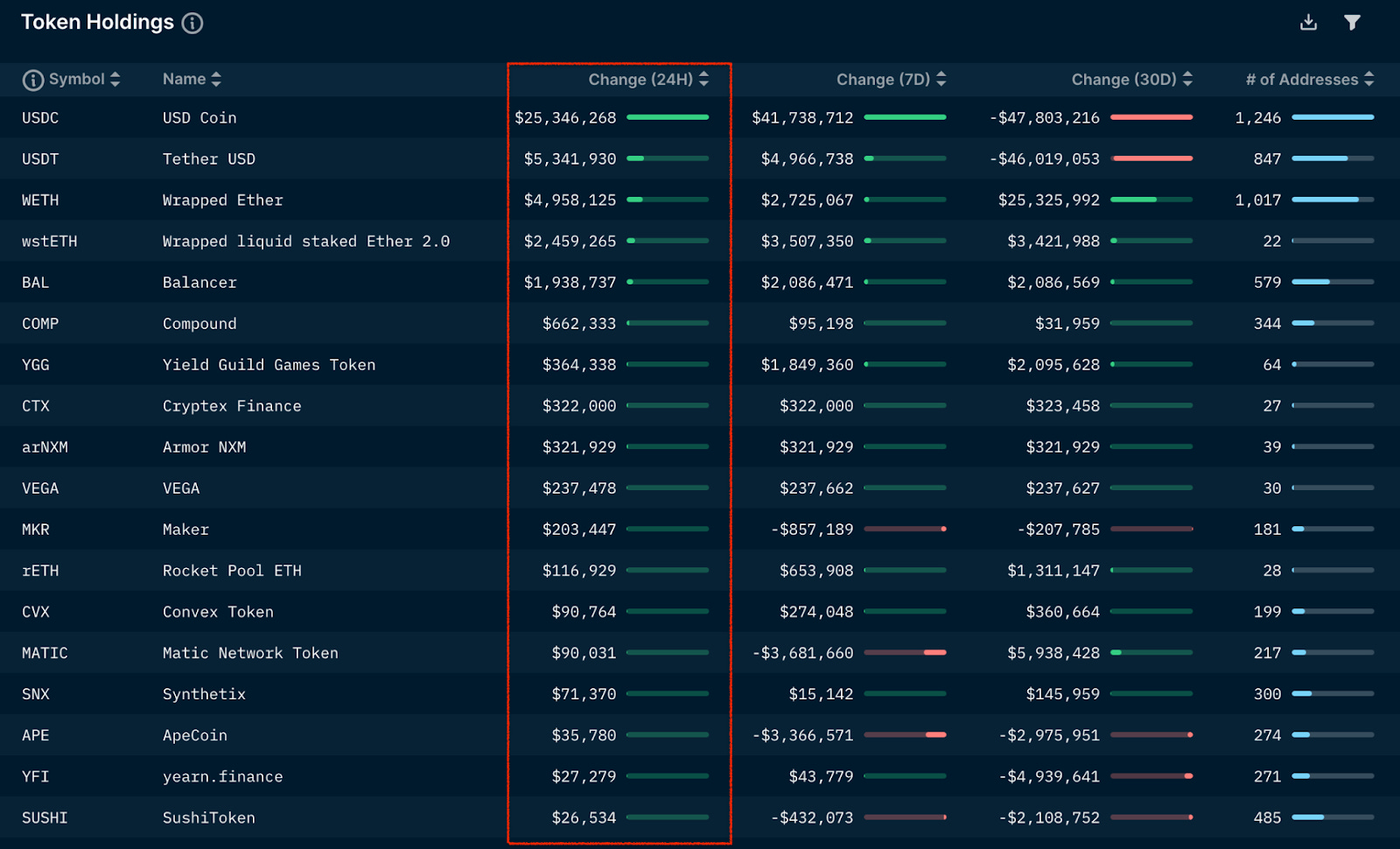1400x849 pixels.
Task: Click the name USD Coin
Action: (x=199, y=117)
